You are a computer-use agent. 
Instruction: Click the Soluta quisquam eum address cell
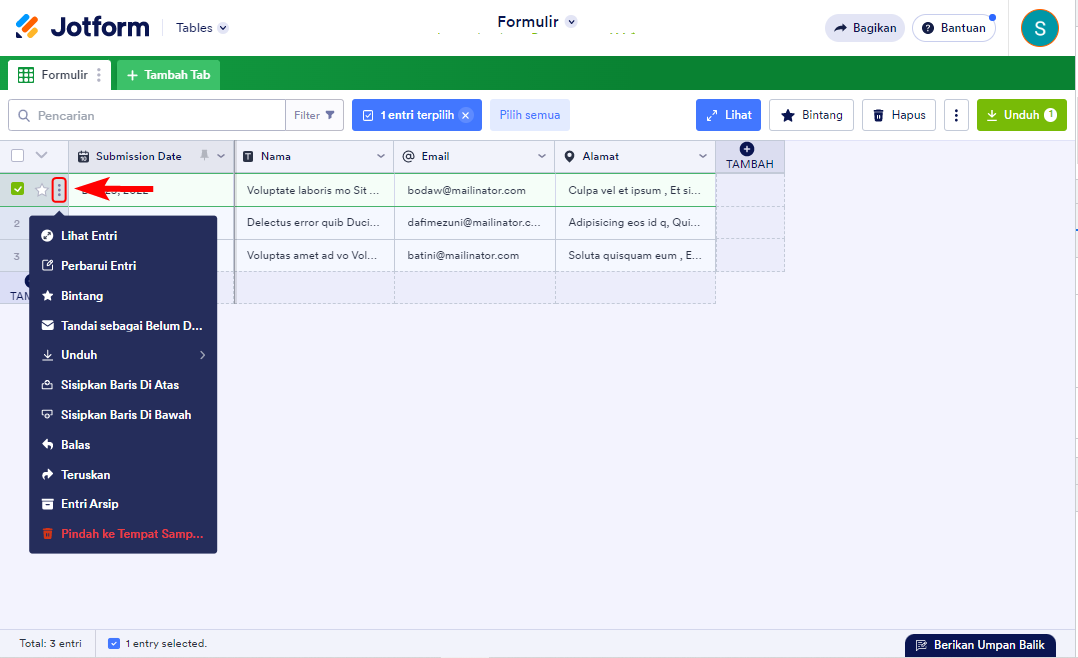tap(635, 255)
